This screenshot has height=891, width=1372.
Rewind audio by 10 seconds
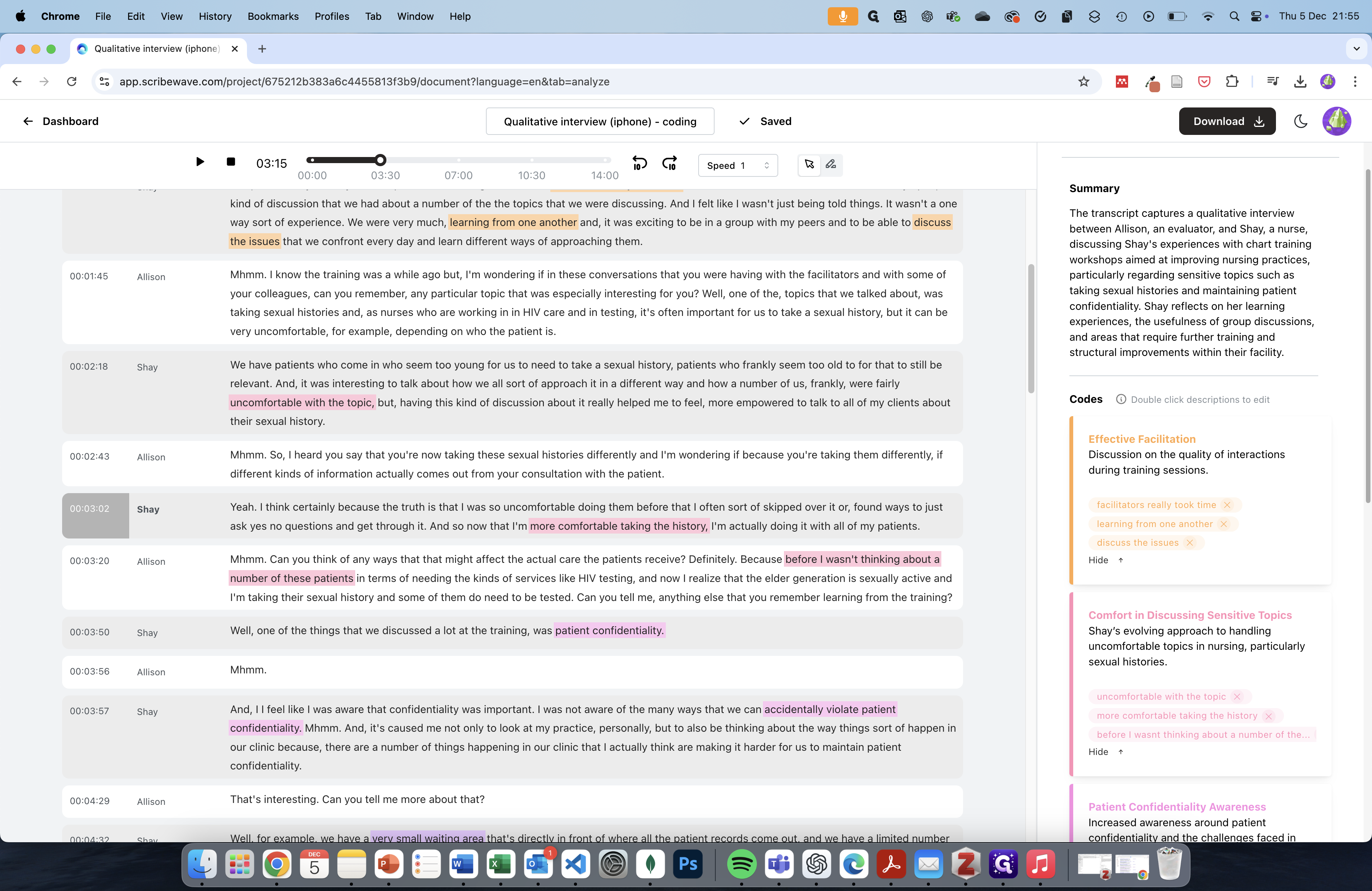tap(639, 163)
